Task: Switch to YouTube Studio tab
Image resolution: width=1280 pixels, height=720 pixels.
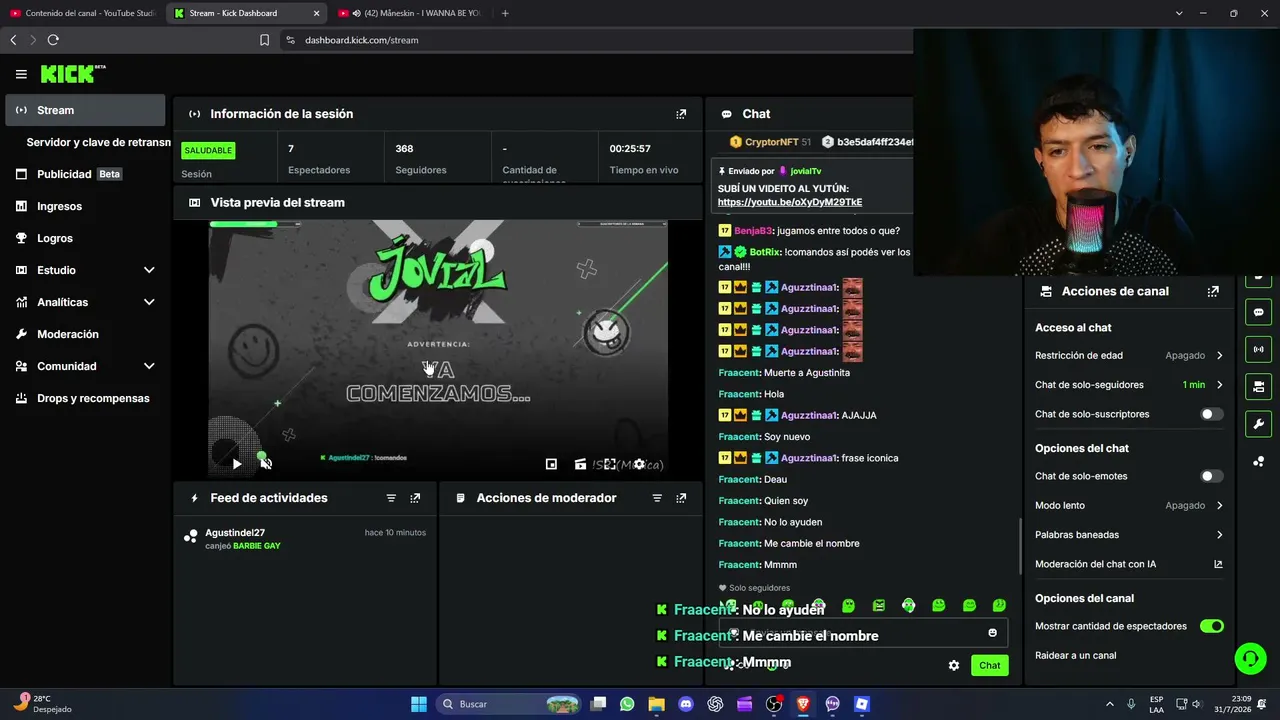Action: click(x=82, y=13)
